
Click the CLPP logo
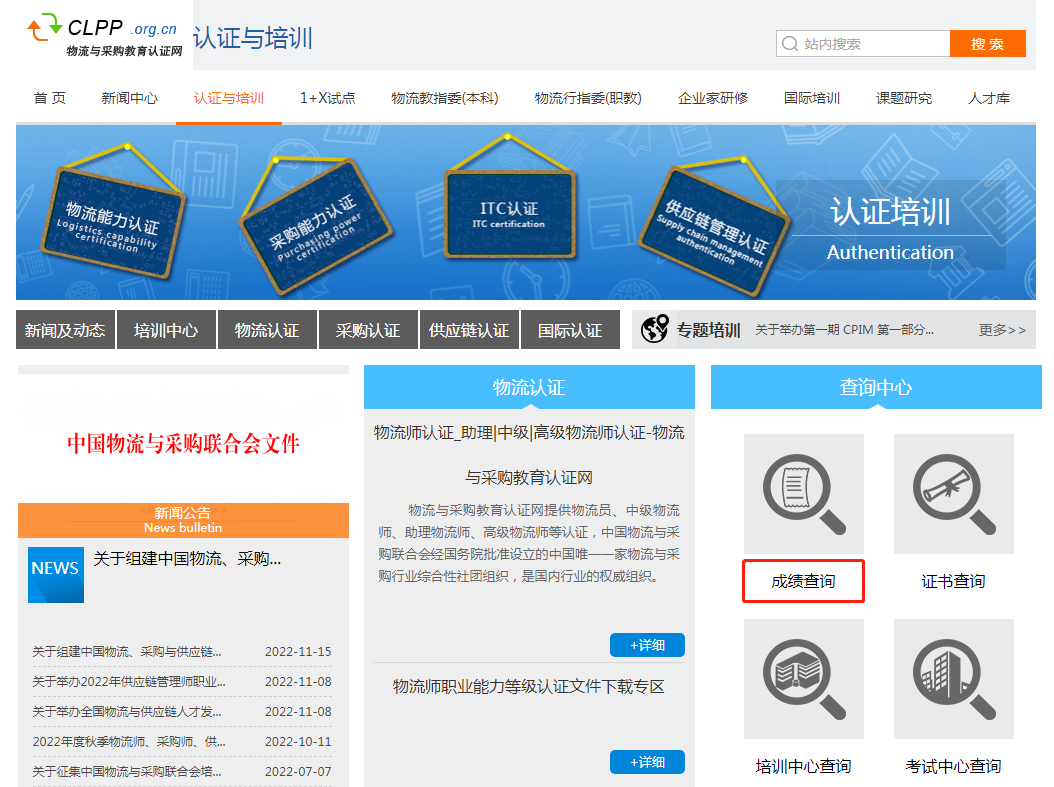coord(97,35)
